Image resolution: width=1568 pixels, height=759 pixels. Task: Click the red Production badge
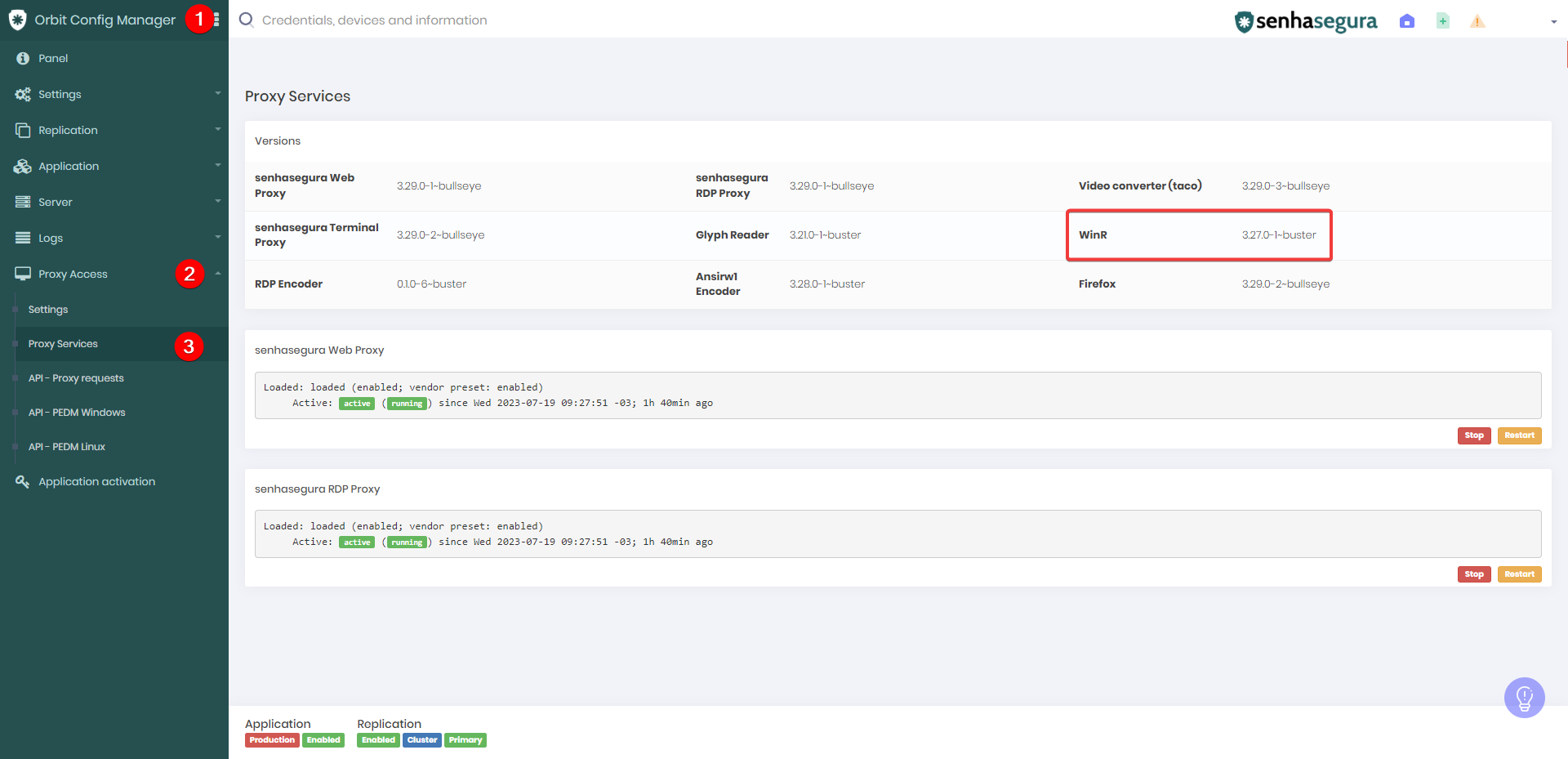pyautogui.click(x=272, y=740)
